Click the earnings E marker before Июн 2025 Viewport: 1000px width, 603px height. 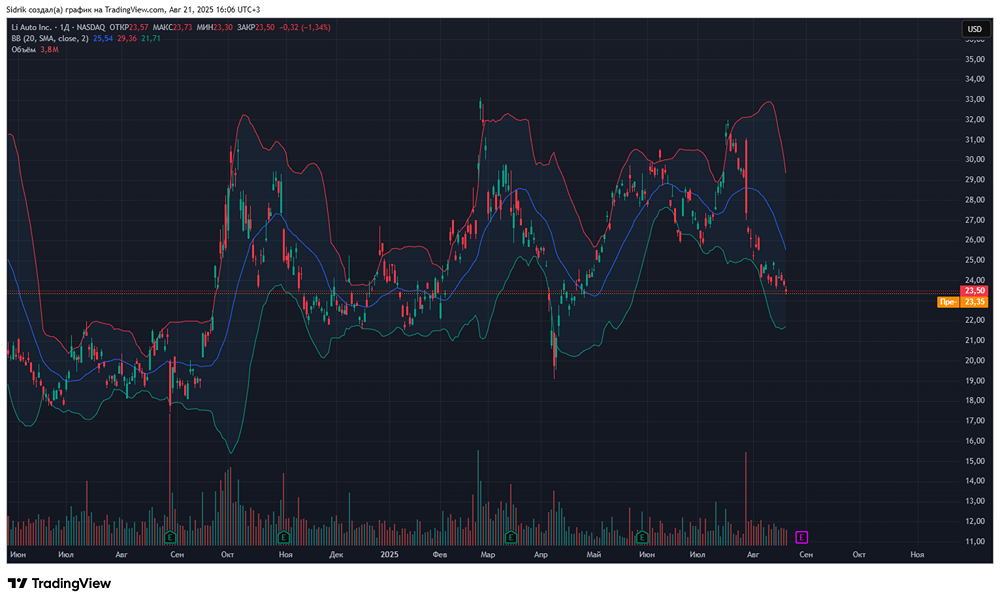[642, 537]
